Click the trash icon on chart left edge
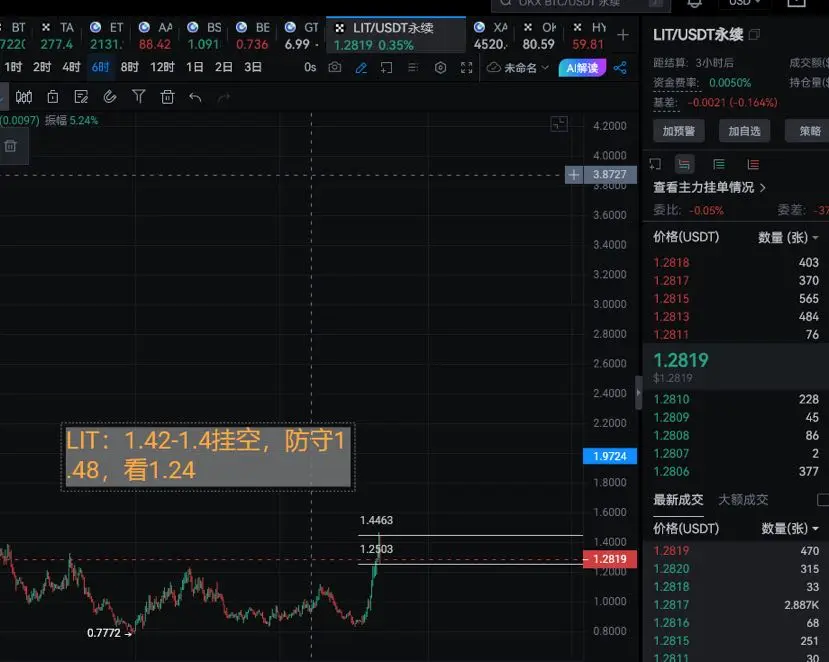The height and width of the screenshot is (662, 829). 10,146
